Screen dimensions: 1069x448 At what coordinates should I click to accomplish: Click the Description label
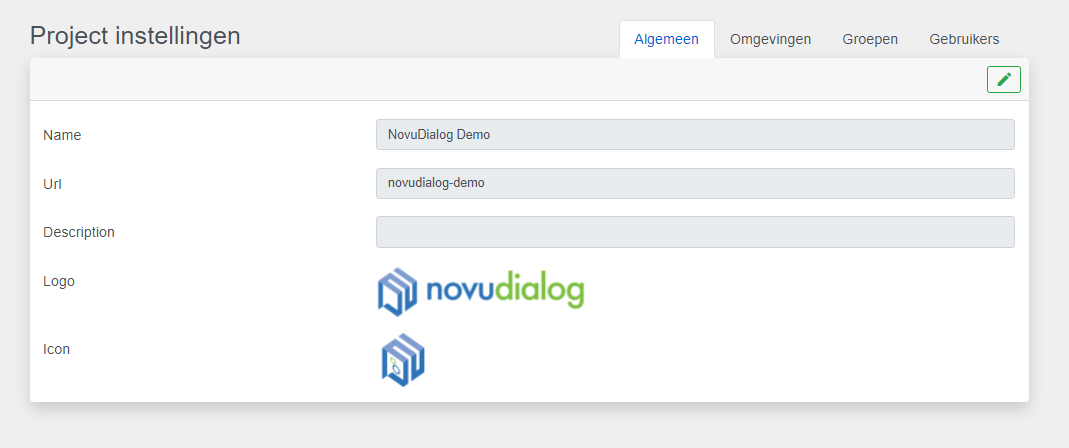point(78,233)
